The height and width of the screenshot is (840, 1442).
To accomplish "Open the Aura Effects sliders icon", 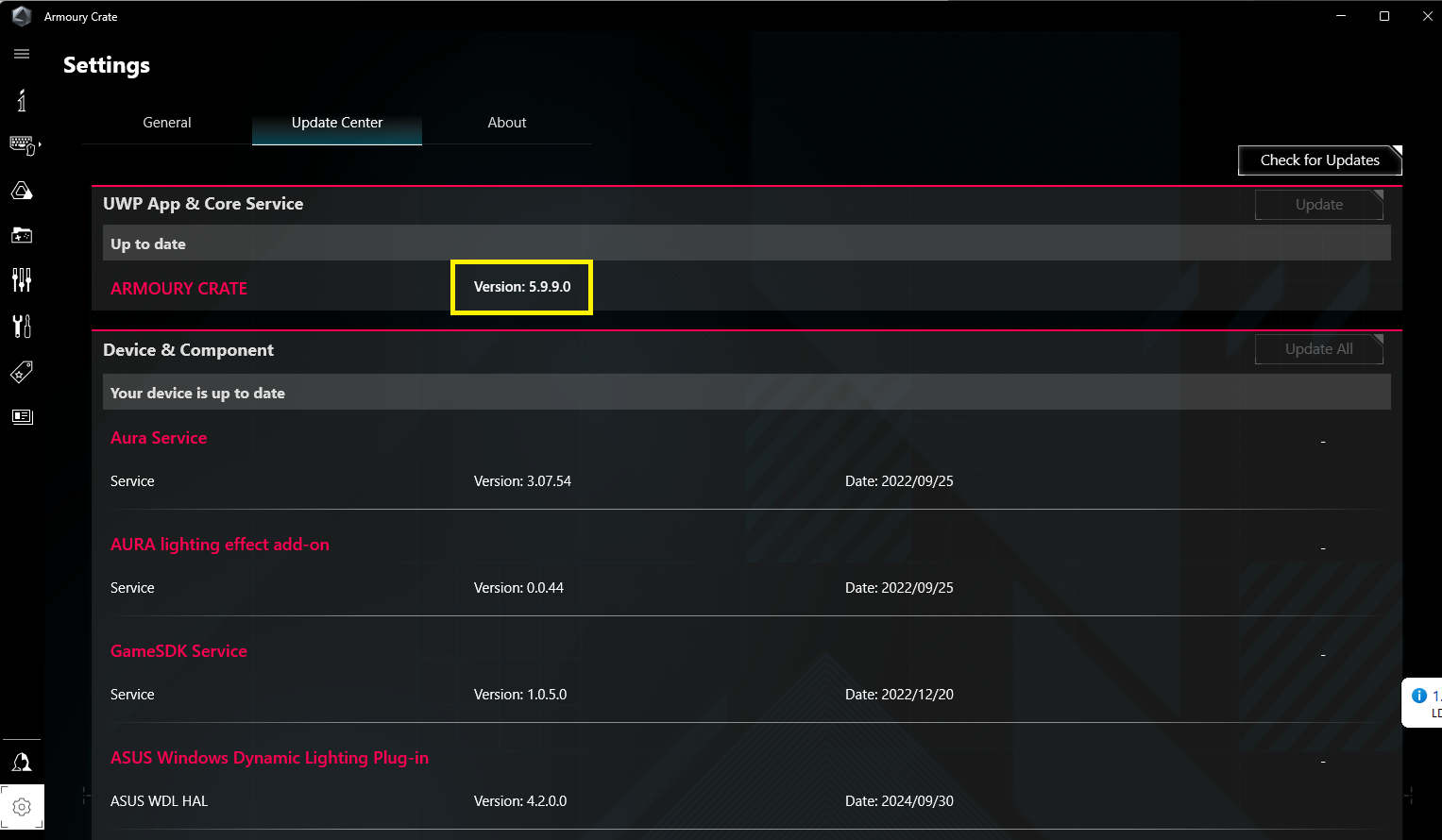I will coord(22,280).
